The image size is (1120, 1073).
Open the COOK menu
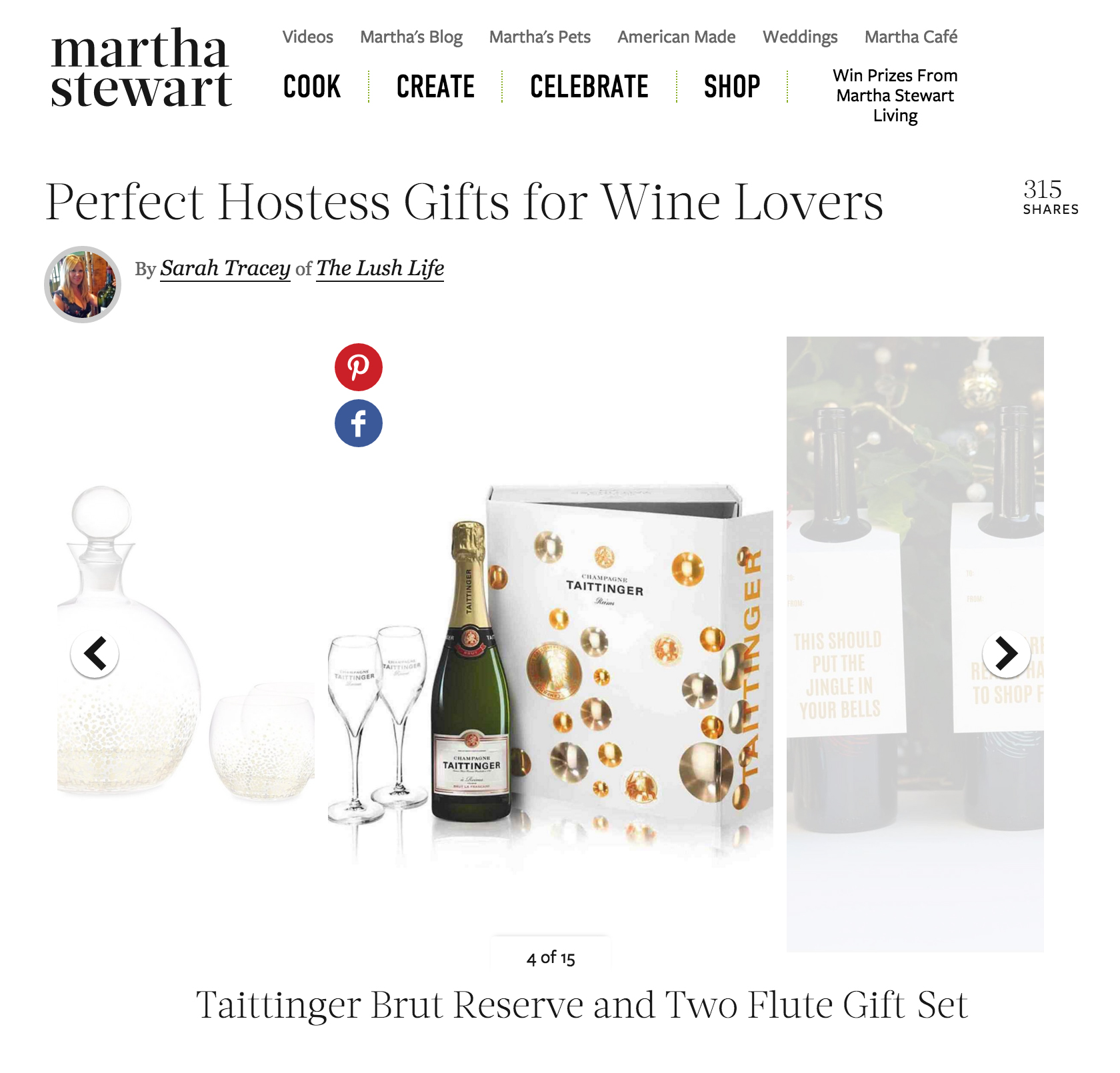pyautogui.click(x=312, y=87)
